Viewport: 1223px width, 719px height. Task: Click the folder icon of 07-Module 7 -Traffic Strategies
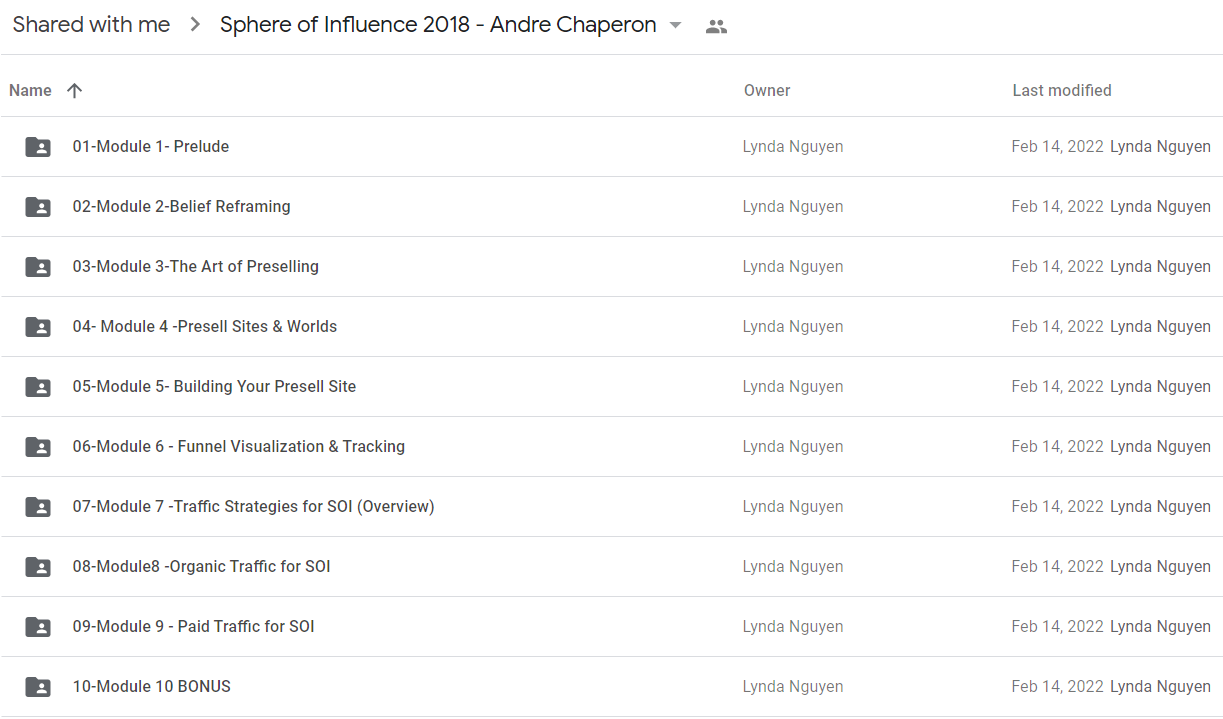click(x=38, y=507)
